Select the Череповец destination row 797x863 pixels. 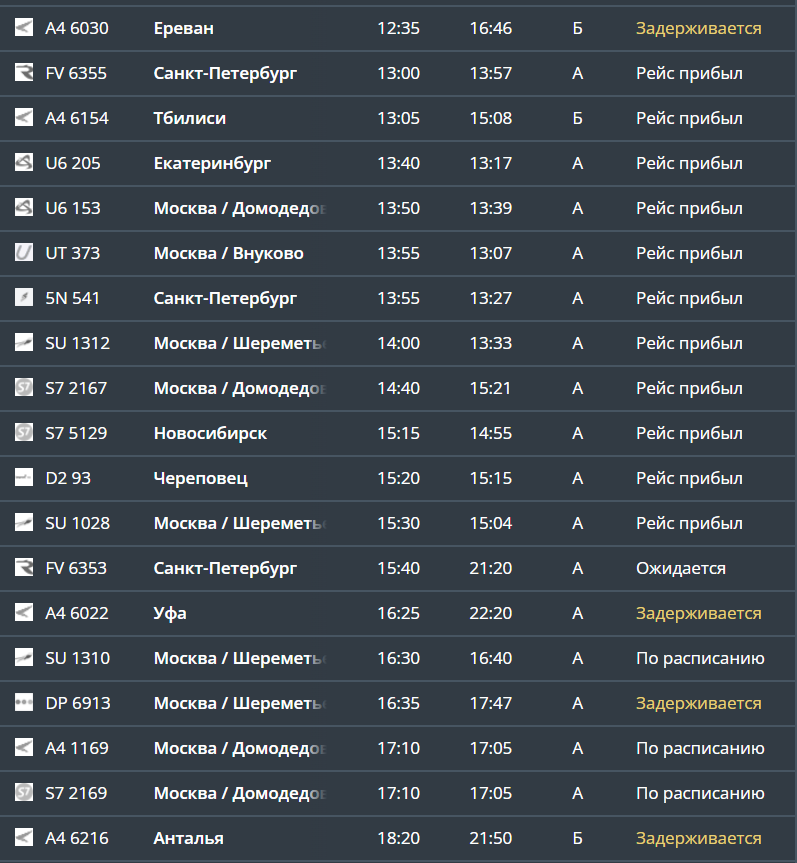coord(398,478)
